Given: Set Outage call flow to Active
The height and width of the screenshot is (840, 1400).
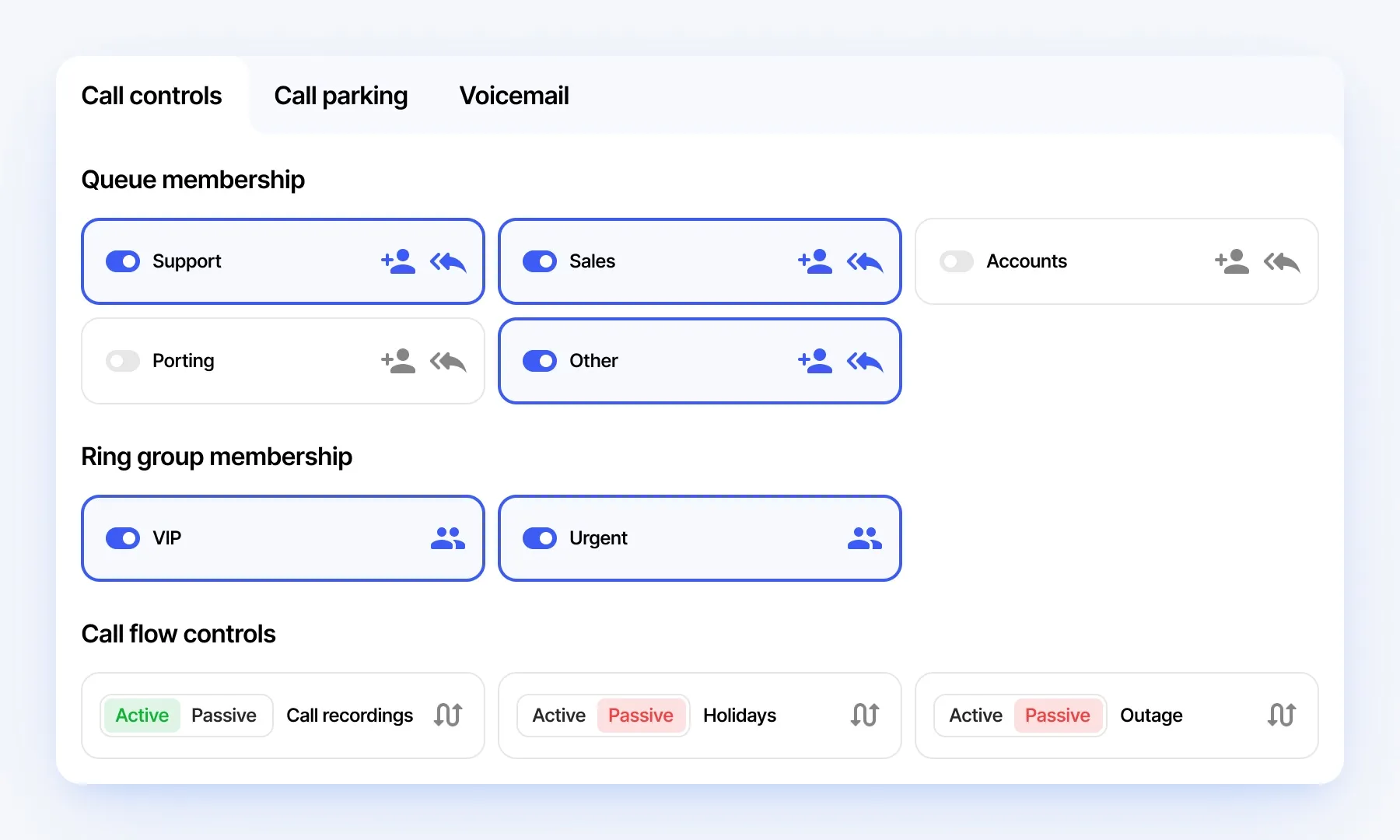Looking at the screenshot, I should point(975,716).
